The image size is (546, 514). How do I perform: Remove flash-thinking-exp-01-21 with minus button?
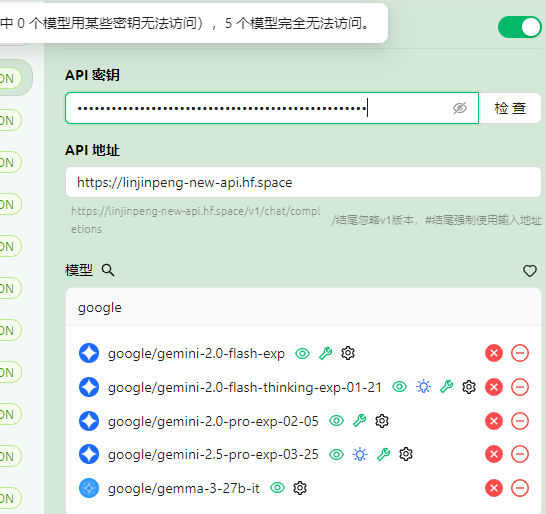(520, 387)
